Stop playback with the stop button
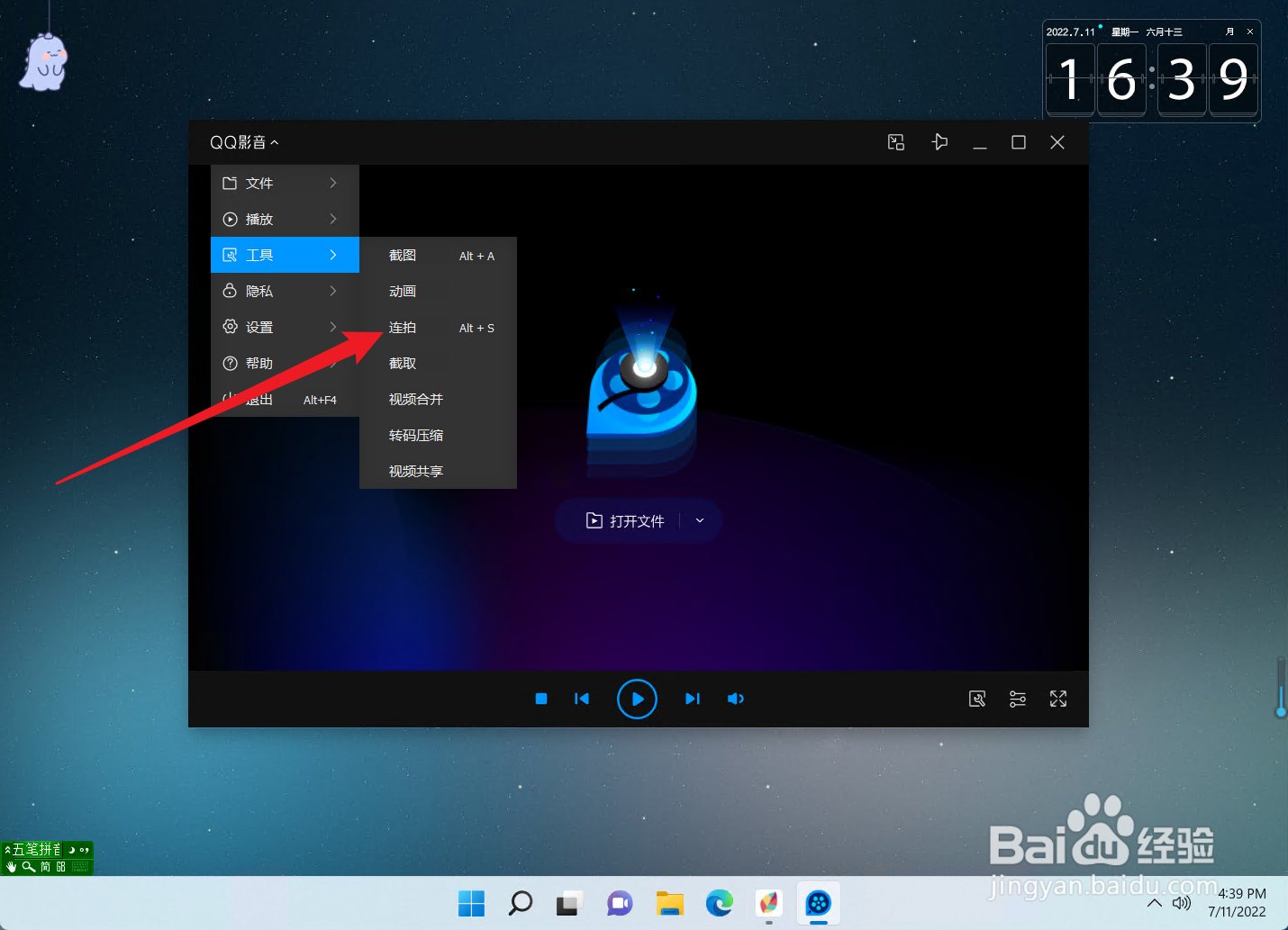Screen dimensions: 1288x930 pos(541,699)
